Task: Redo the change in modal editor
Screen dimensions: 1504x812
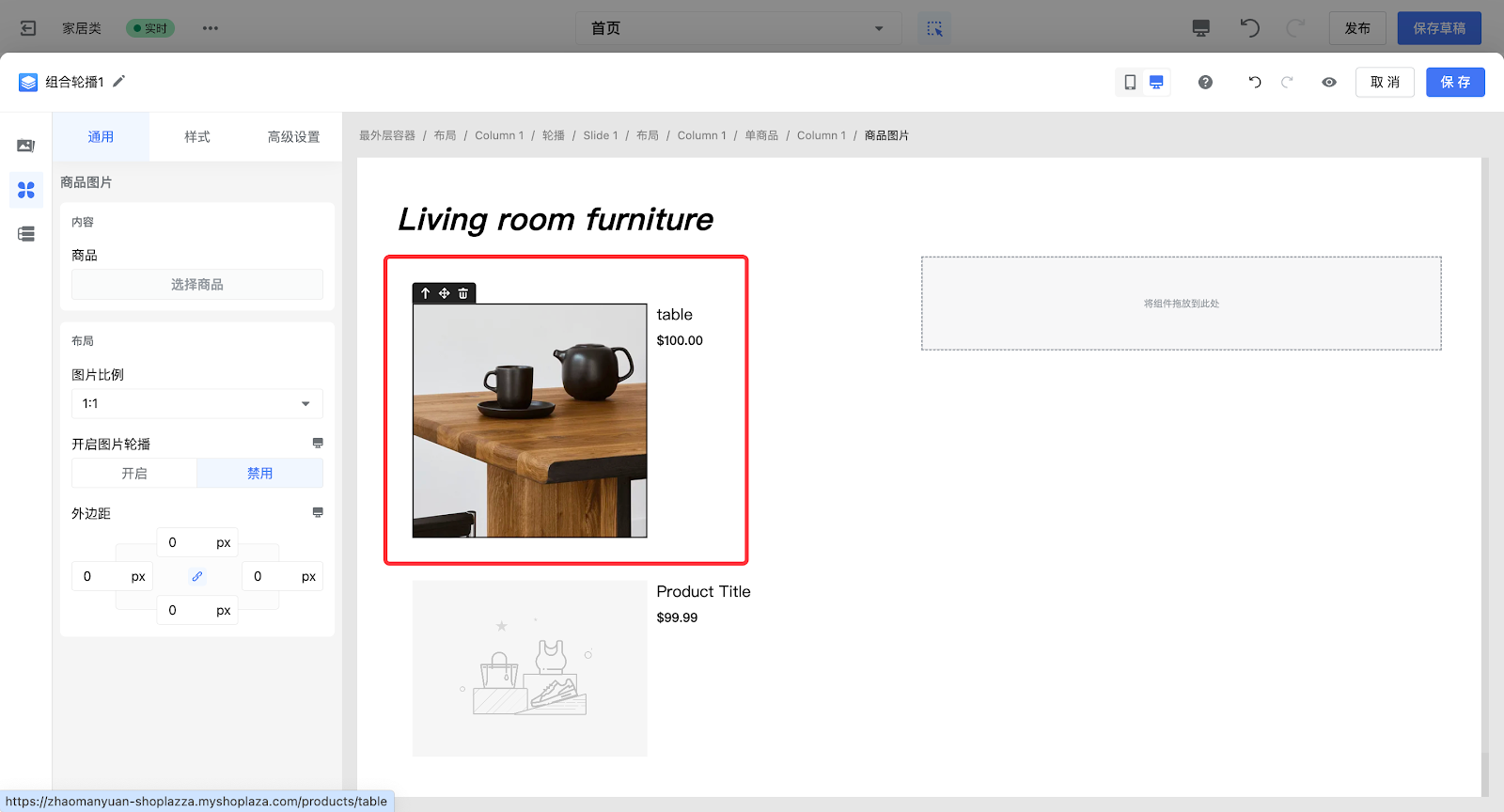Action: coord(1287,82)
